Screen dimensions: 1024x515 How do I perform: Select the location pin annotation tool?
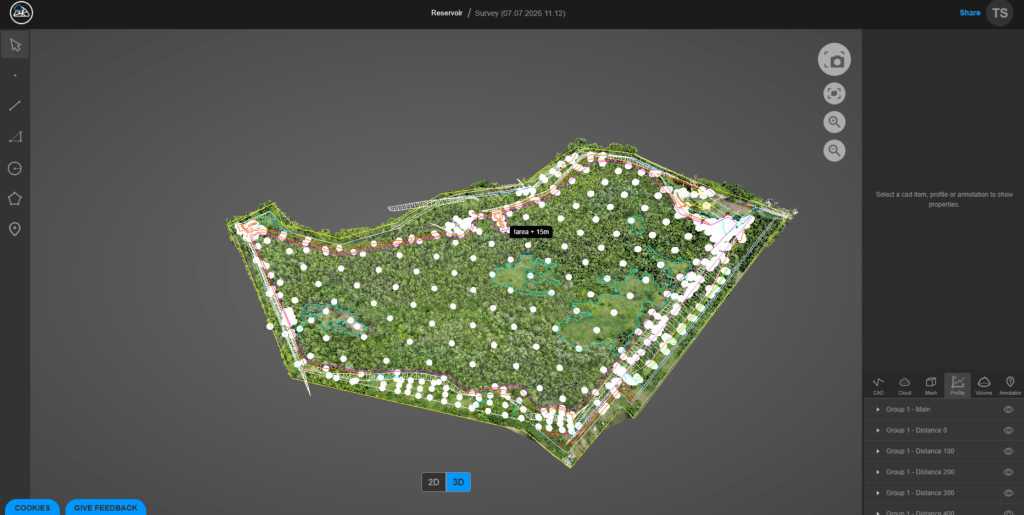(x=15, y=229)
